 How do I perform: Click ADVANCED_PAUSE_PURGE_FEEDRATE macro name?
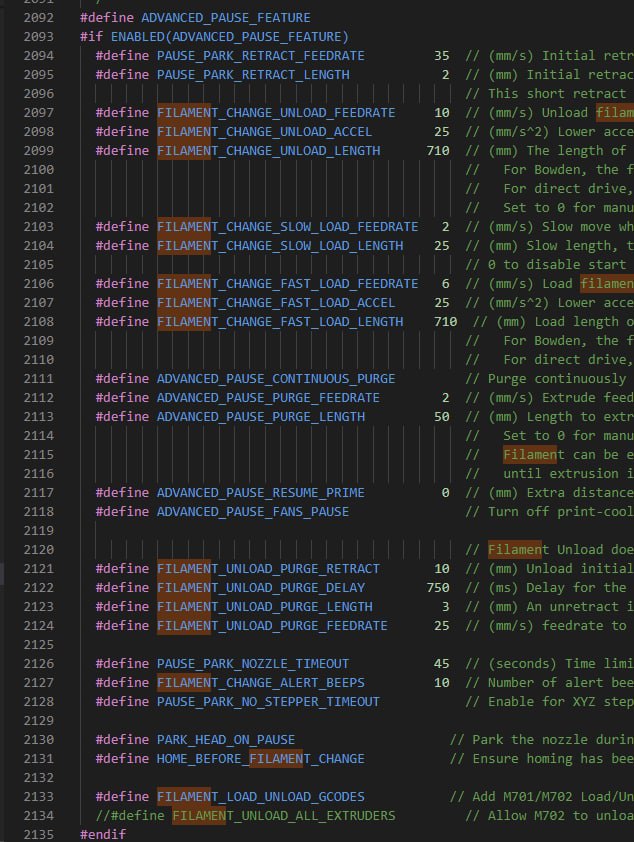pos(268,398)
